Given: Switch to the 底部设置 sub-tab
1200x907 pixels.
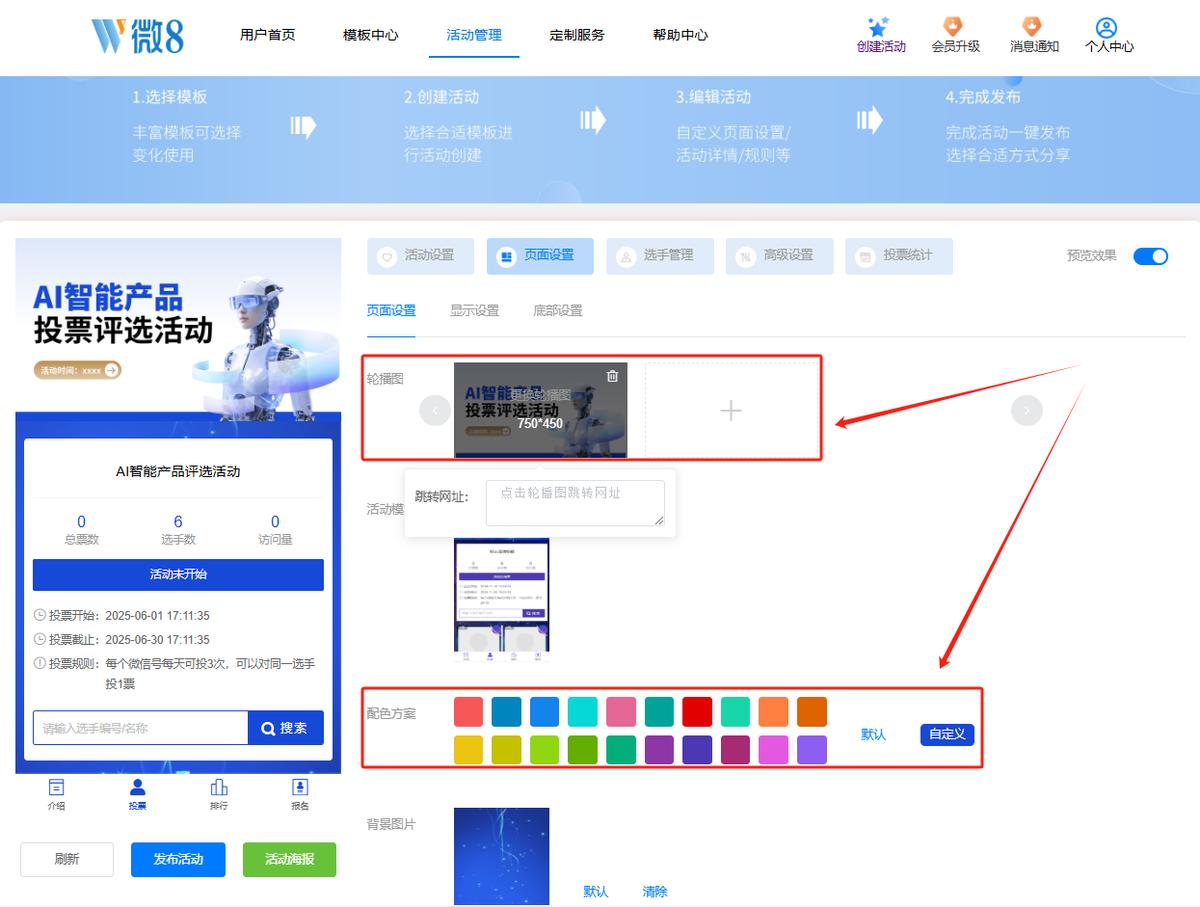Looking at the screenshot, I should [558, 311].
